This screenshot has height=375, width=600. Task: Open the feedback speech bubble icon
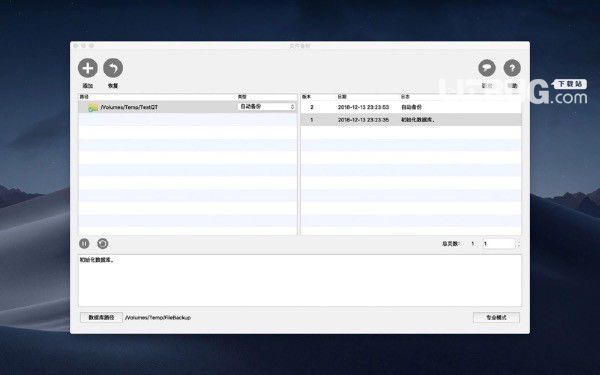487,68
